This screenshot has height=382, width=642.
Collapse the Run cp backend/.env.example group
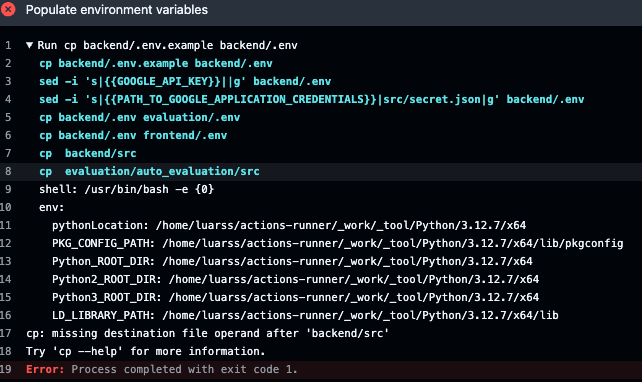(x=29, y=45)
